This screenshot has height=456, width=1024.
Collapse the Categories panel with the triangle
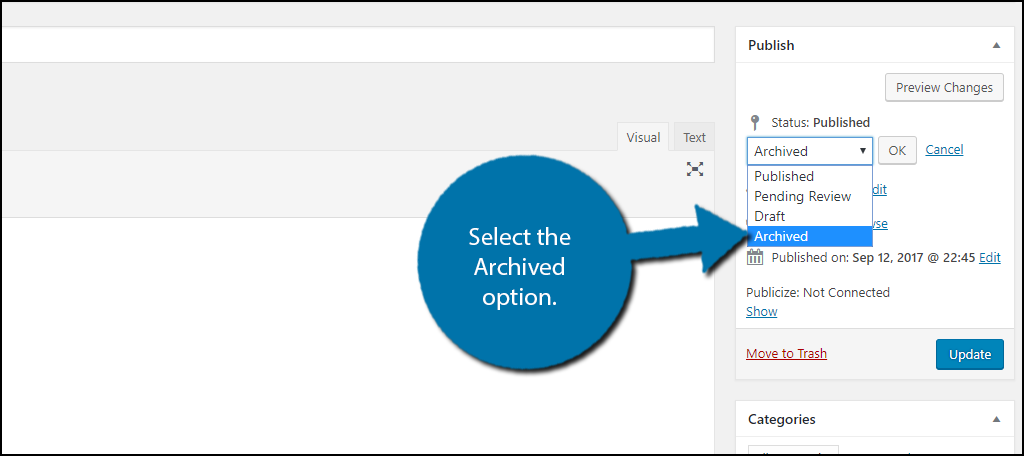click(996, 419)
